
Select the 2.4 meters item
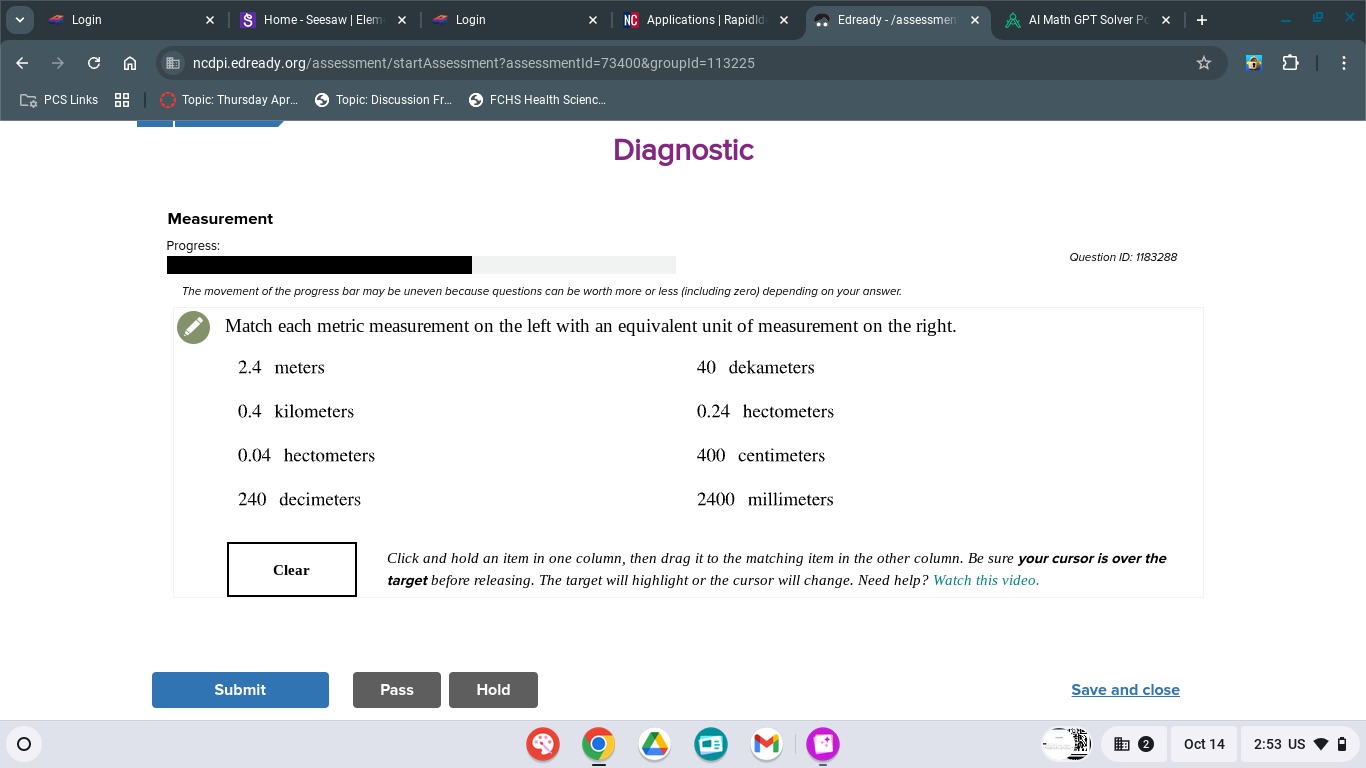click(281, 368)
